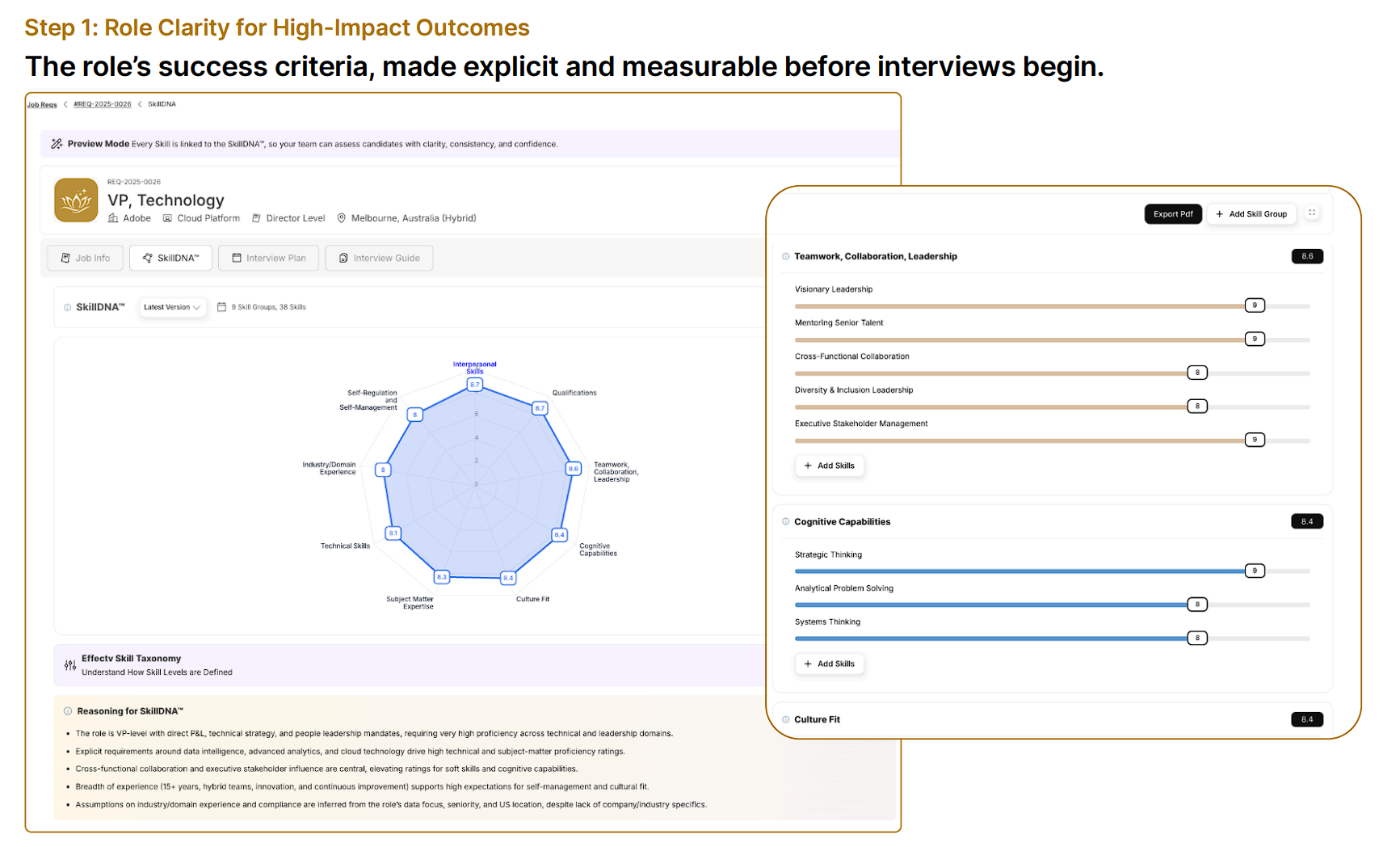Click the Adobe lotus logo icon
This screenshot has width=1400, height=847.
pyautogui.click(x=76, y=200)
